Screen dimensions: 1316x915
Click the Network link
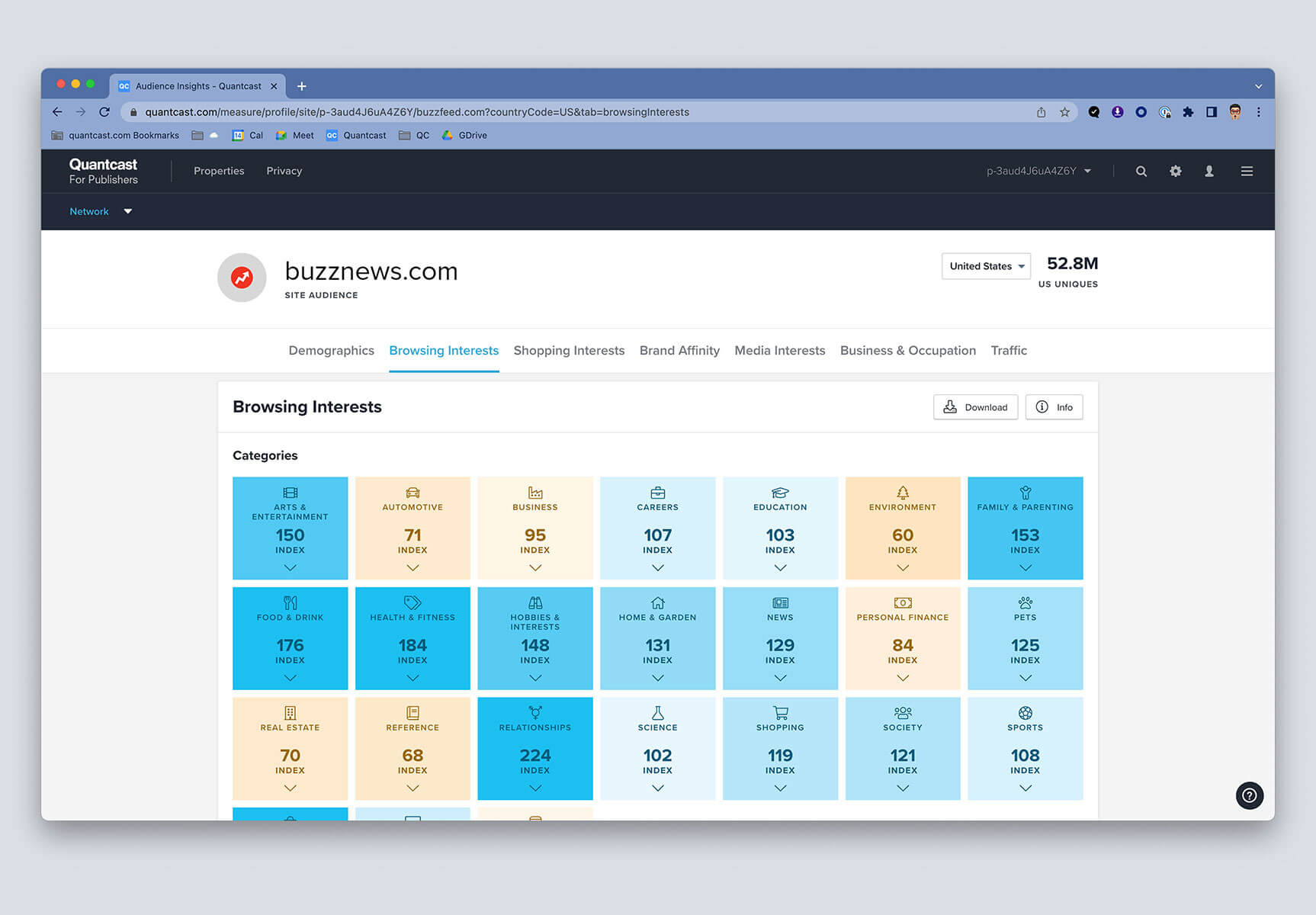pos(89,211)
